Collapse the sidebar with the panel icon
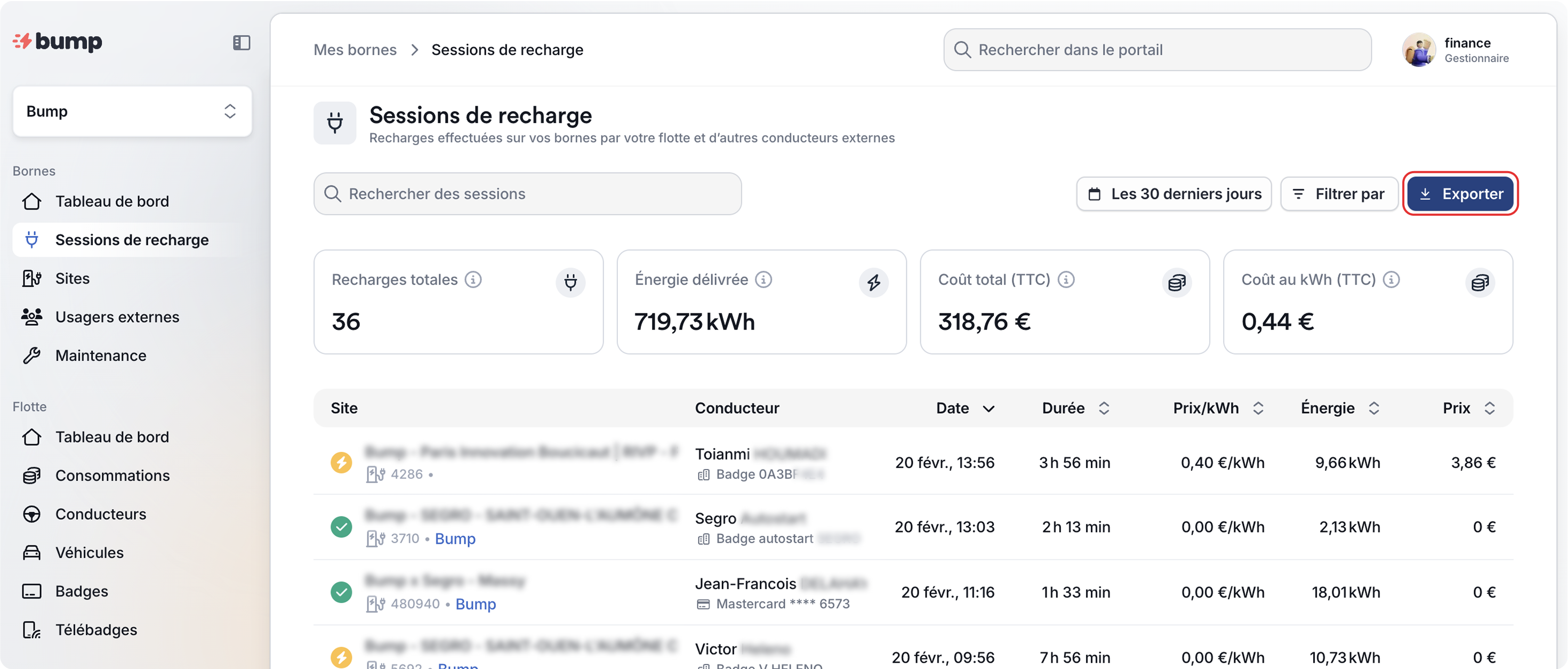 (241, 43)
